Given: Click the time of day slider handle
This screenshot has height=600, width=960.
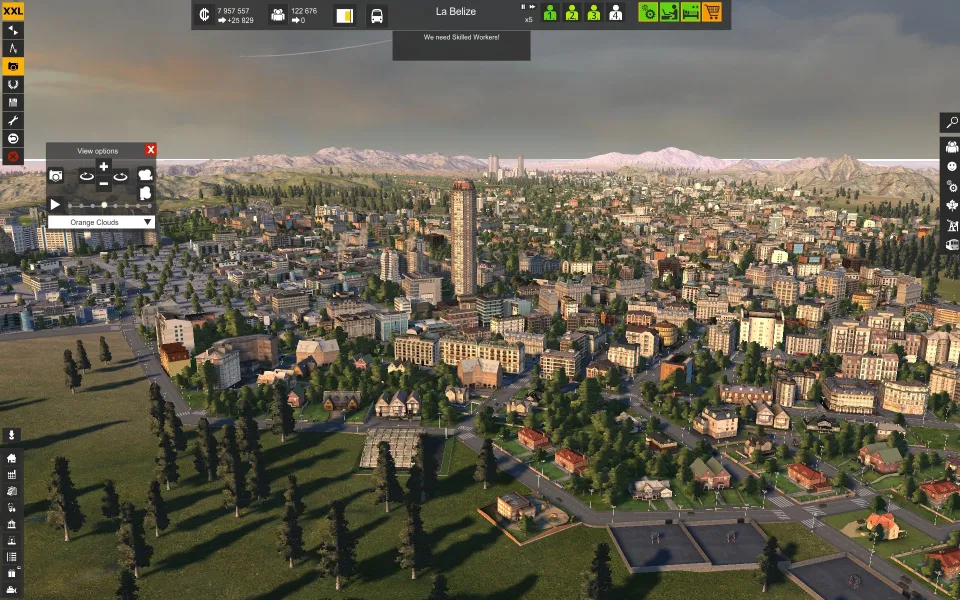Looking at the screenshot, I should tap(104, 205).
